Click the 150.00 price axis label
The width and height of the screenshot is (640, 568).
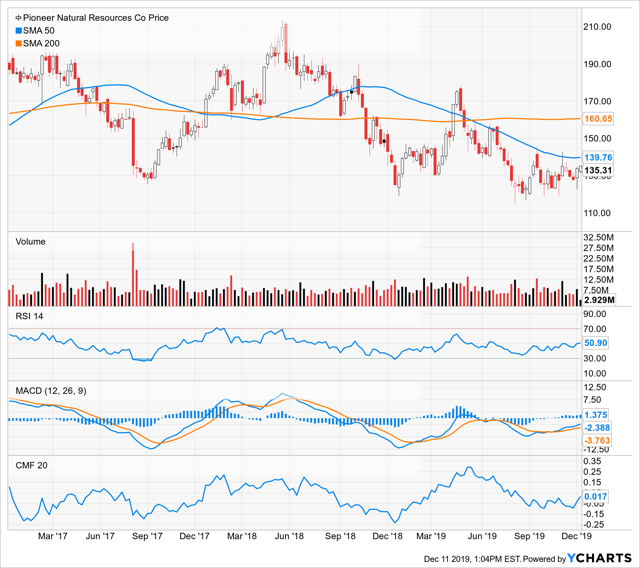[598, 138]
